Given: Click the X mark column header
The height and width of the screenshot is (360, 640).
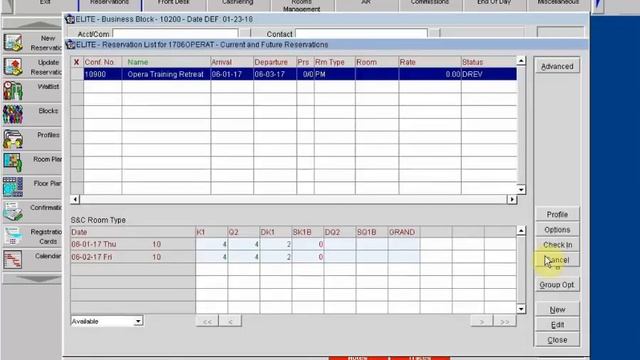Looking at the screenshot, I should (x=76, y=62).
